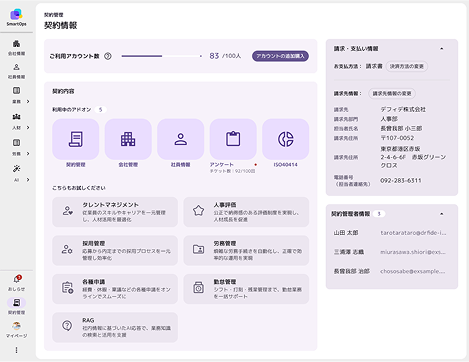469x362 pixels.
Task: Click the 労務管理 folder icon
Action: [x=199, y=249]
